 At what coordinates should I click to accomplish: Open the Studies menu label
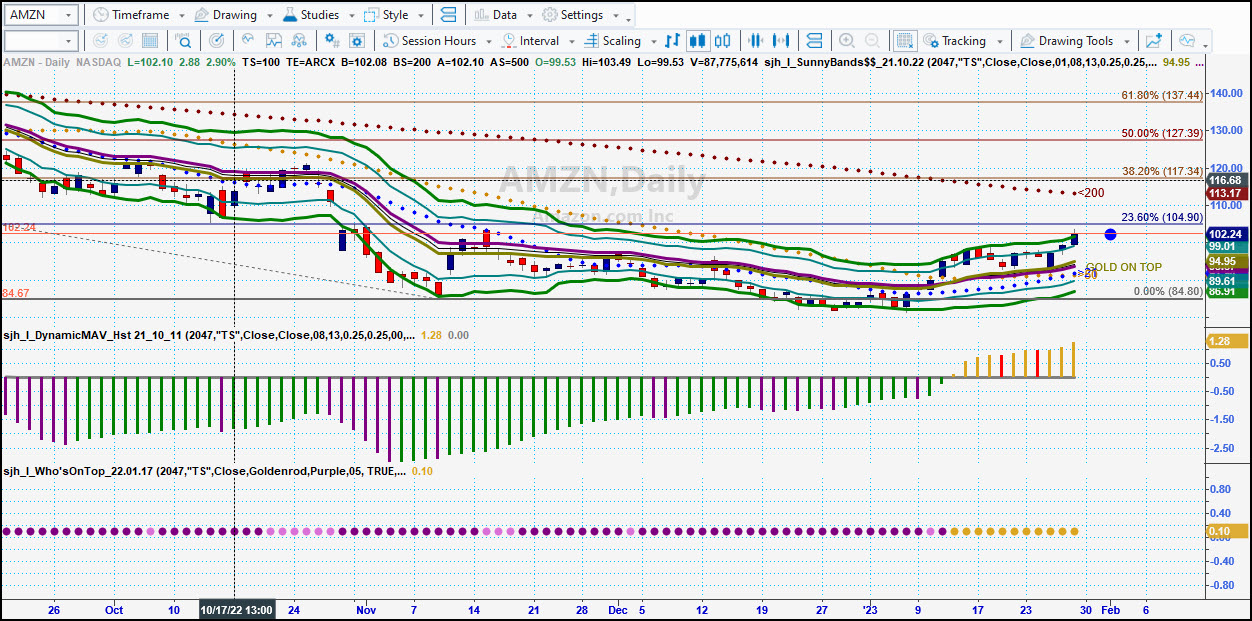click(320, 15)
